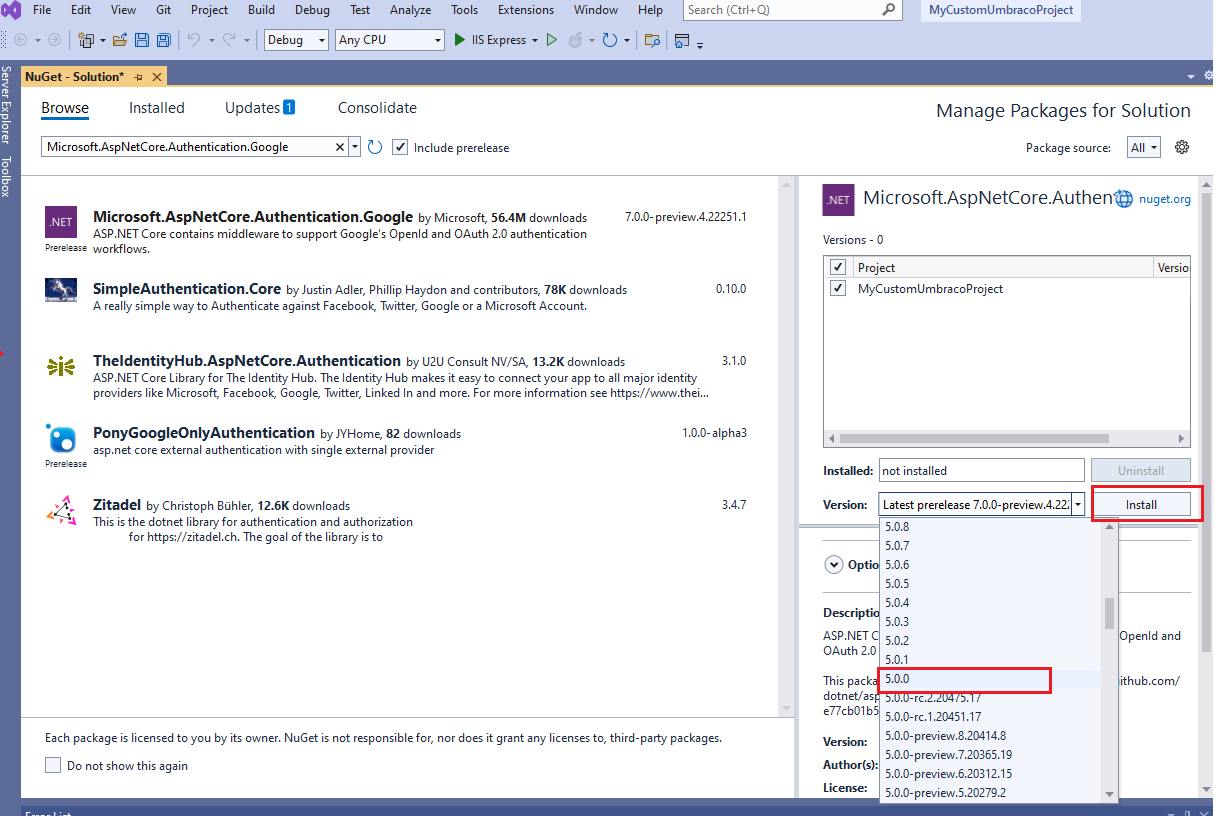Open the Package source All dropdown
The width and height of the screenshot is (1216, 816).
pos(1143,147)
